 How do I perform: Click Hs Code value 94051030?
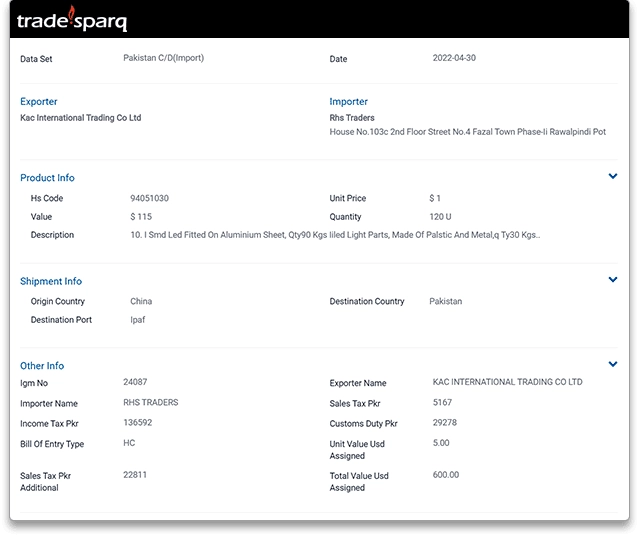coord(149,198)
